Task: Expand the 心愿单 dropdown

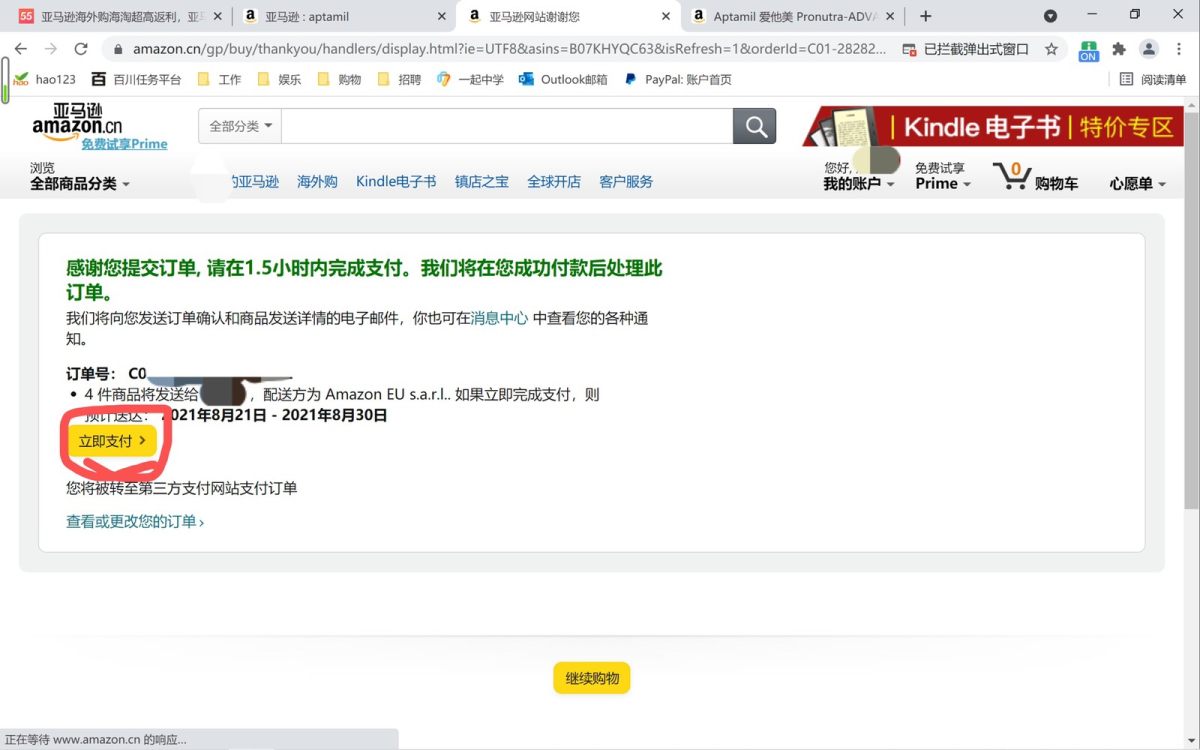Action: click(x=1138, y=184)
